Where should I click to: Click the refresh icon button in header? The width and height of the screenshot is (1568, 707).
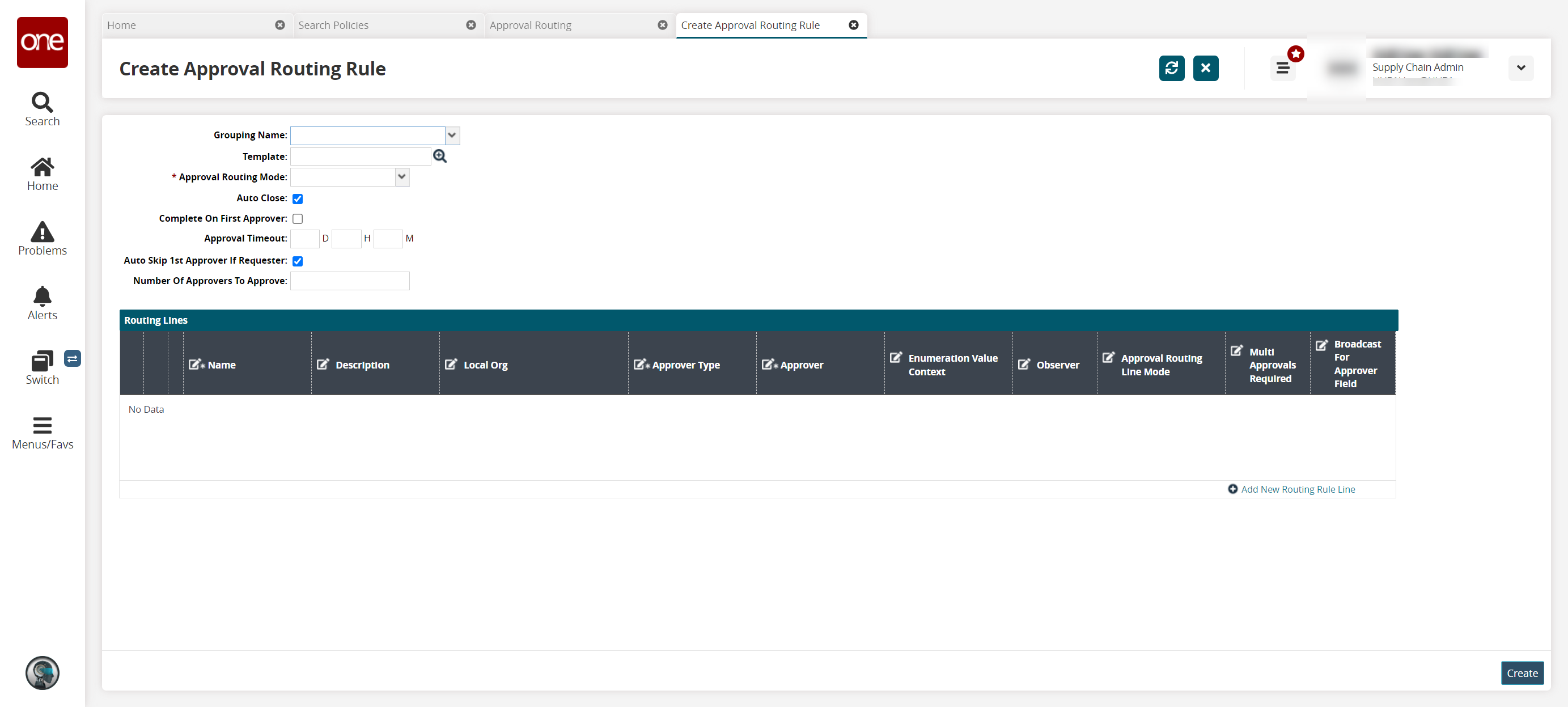tap(1171, 68)
